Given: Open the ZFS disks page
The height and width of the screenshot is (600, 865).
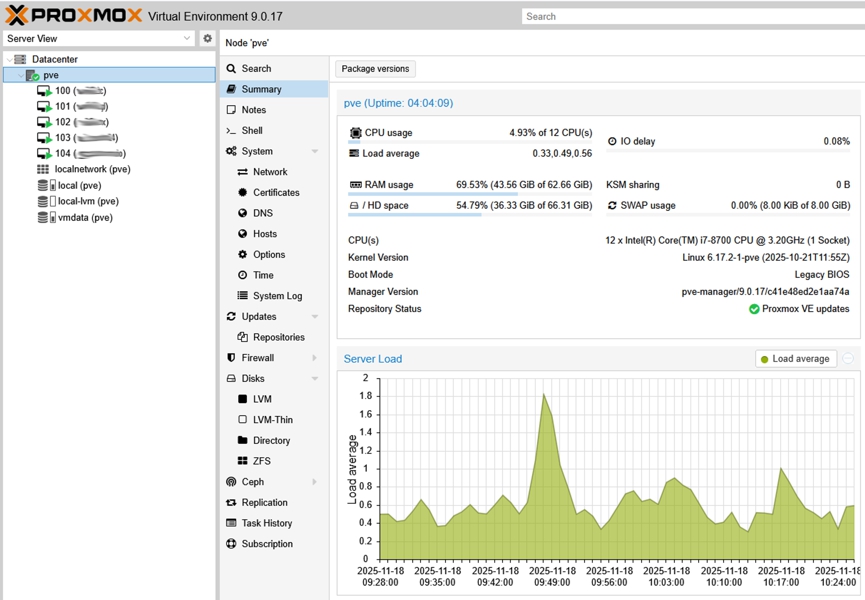Looking at the screenshot, I should (261, 461).
